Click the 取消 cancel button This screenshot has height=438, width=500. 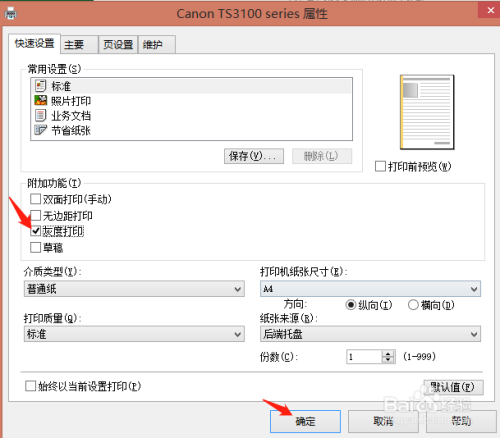383,421
